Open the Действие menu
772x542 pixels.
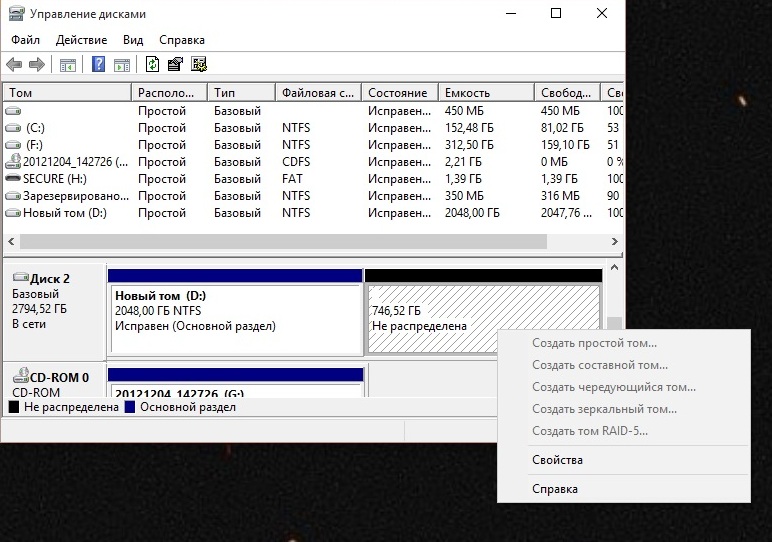[x=81, y=40]
